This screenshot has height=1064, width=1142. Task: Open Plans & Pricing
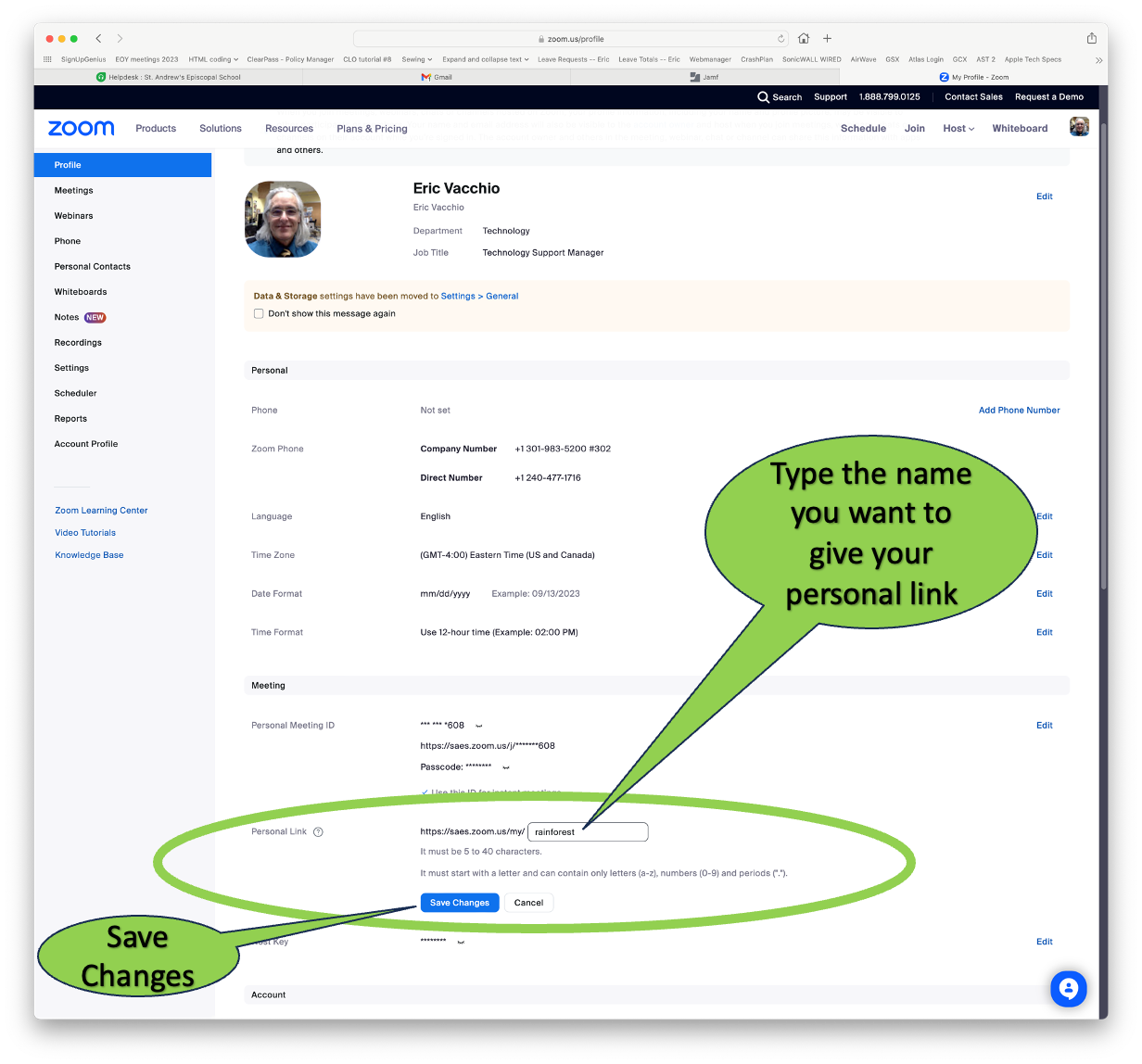coord(372,129)
